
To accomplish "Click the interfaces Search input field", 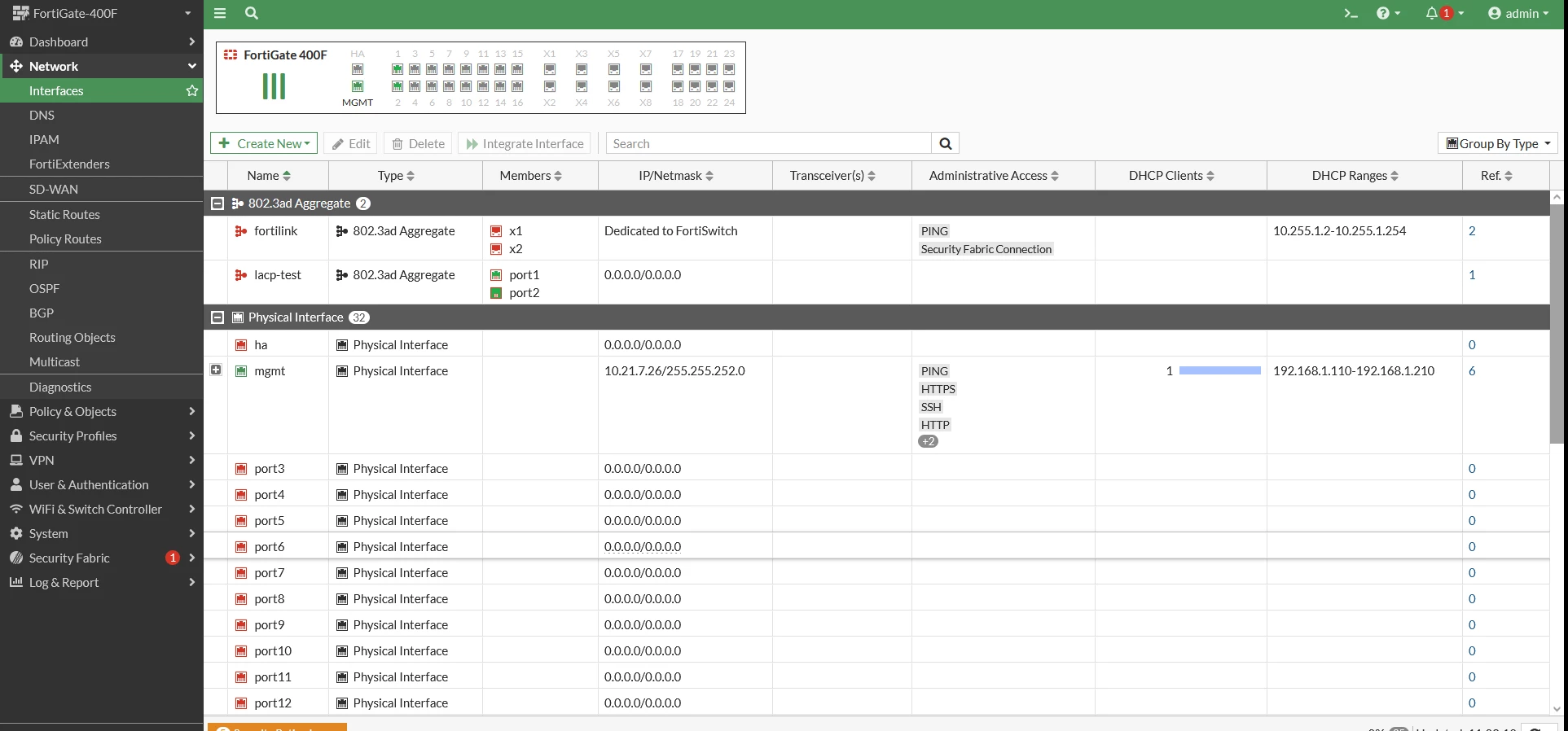I will (768, 143).
